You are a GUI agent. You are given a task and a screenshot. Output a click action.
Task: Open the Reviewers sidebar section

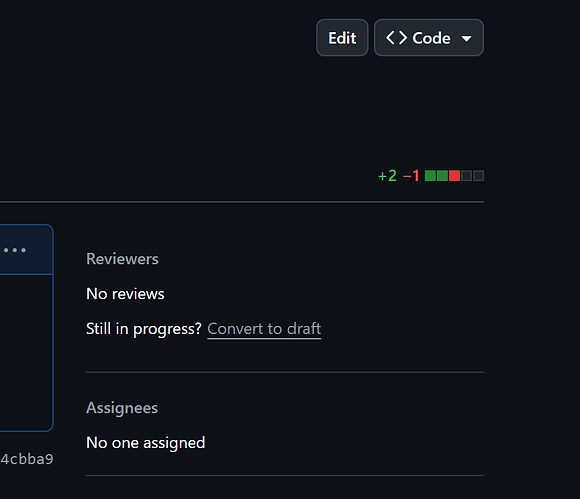tap(122, 259)
